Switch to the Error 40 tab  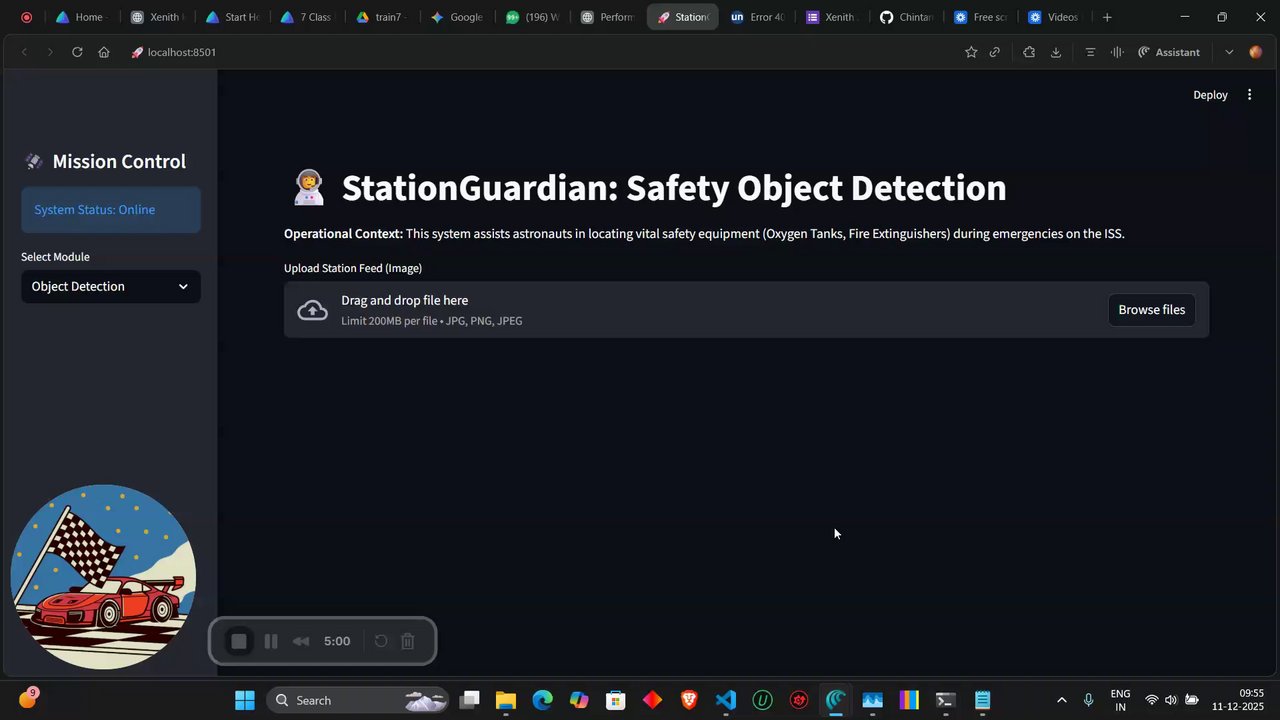[x=757, y=17]
